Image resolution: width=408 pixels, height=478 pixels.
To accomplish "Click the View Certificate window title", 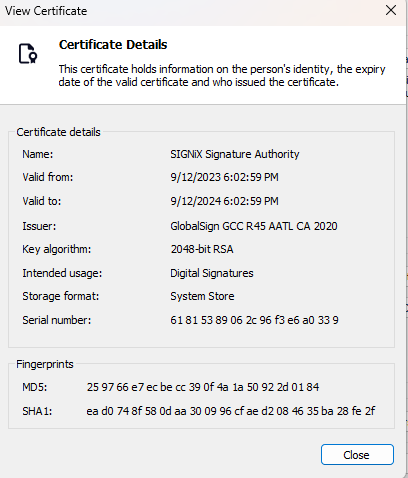I will click(x=46, y=11).
